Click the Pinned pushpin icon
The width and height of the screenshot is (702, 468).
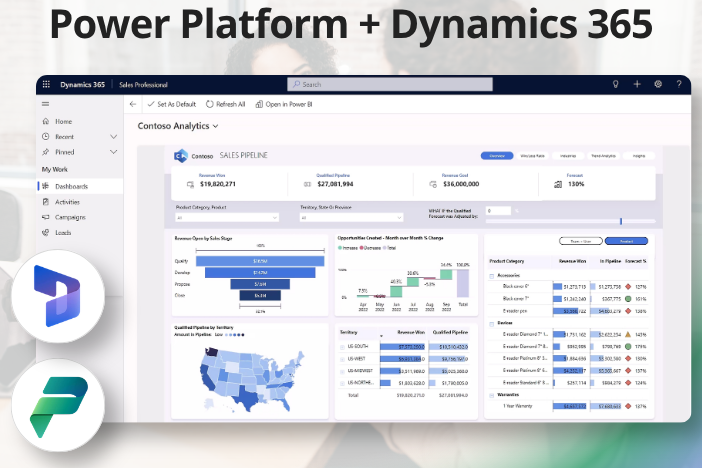46,152
